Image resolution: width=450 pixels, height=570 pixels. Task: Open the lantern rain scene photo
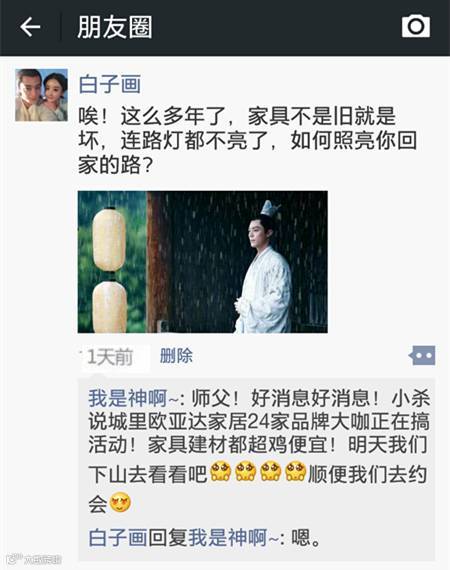[202, 262]
